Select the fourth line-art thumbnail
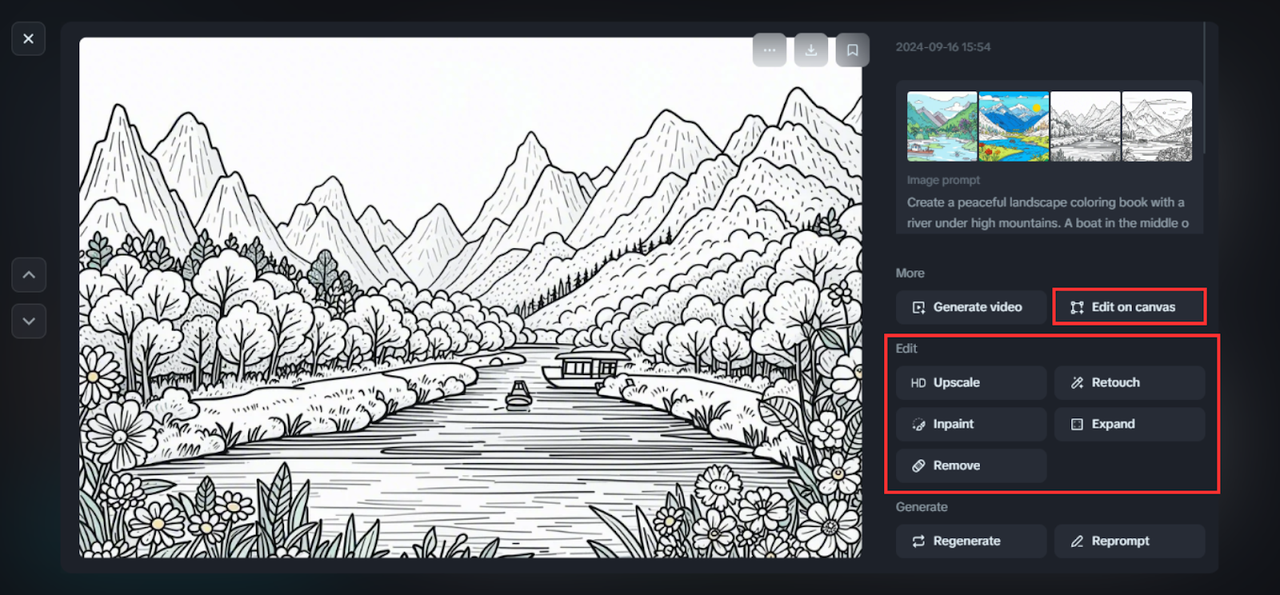The image size is (1280, 595). 1157,126
